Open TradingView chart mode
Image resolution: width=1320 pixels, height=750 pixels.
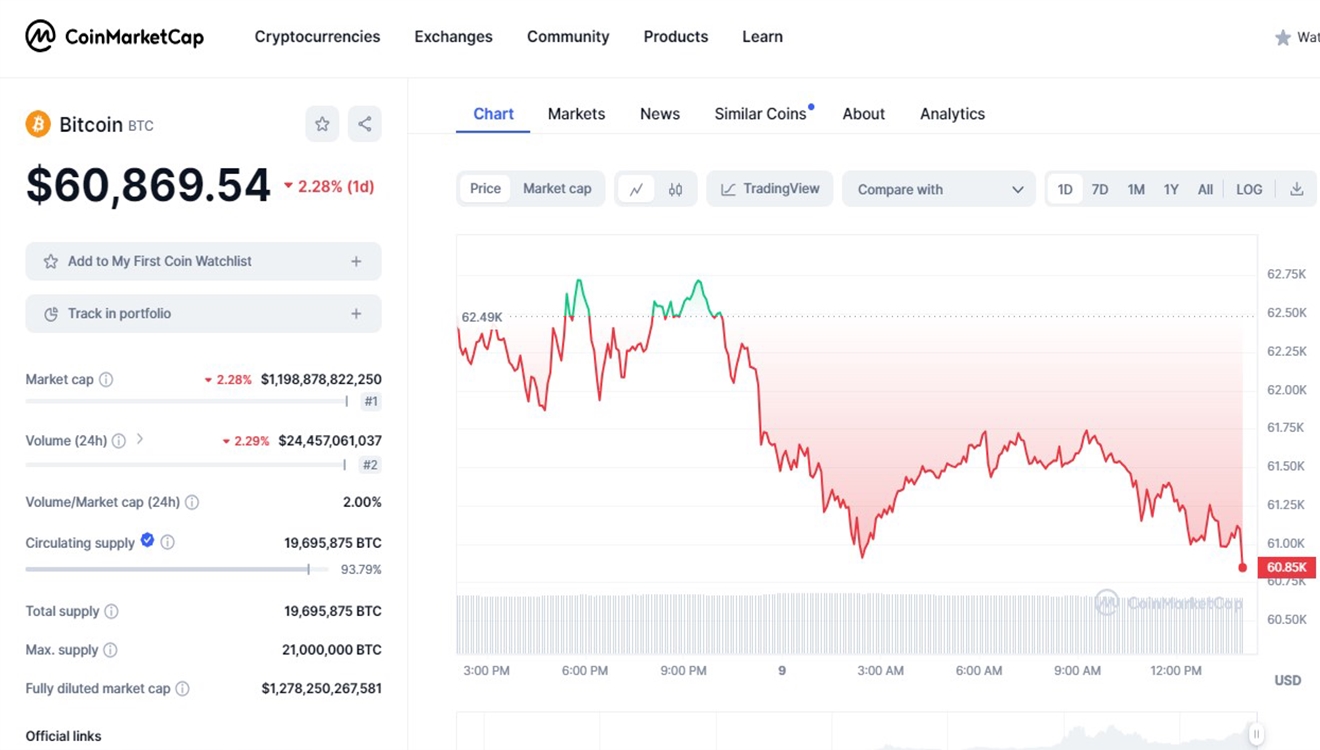coord(770,189)
